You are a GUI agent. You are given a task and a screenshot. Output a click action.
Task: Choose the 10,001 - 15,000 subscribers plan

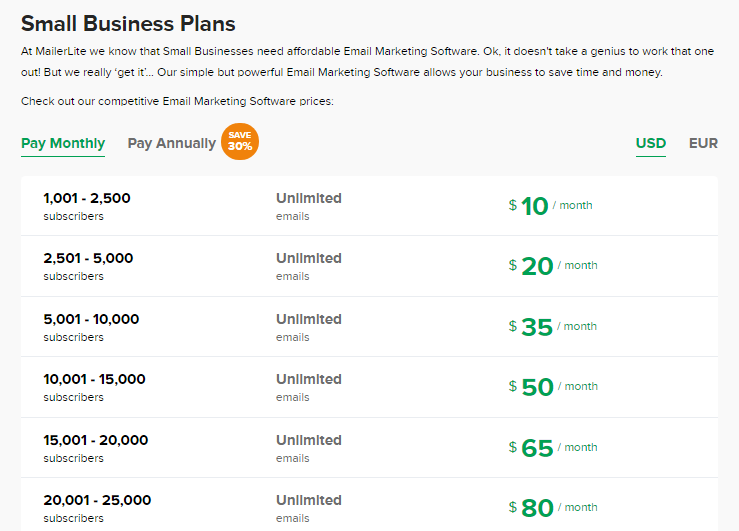(x=370, y=387)
